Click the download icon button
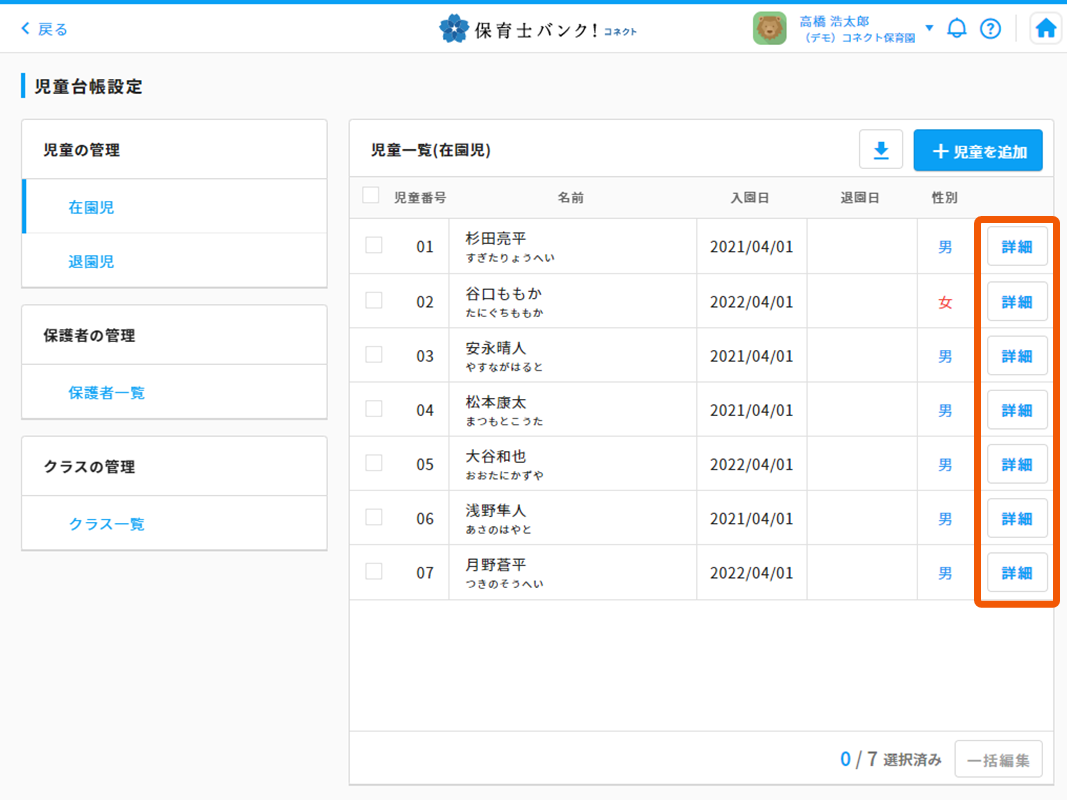1067x800 pixels. 881,150
